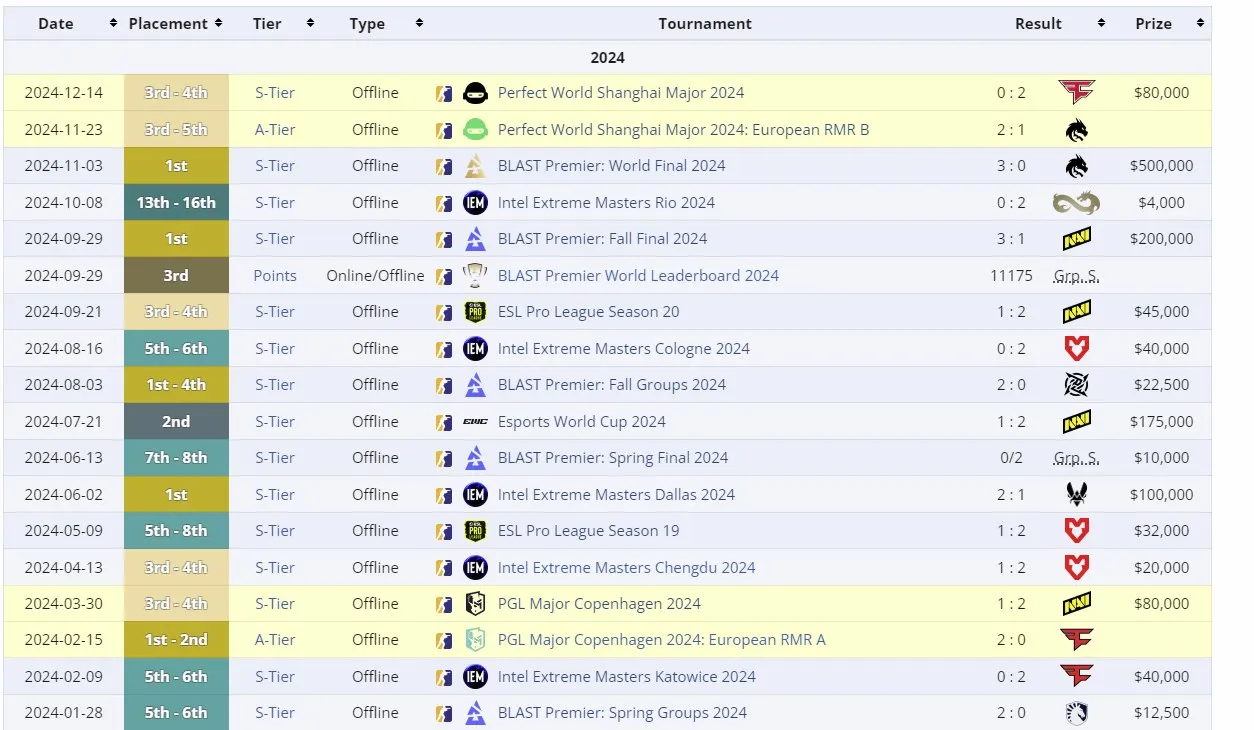The width and height of the screenshot is (1254, 730).
Task: Click ESL Pro League icon beside Season 20
Action: coord(476,312)
